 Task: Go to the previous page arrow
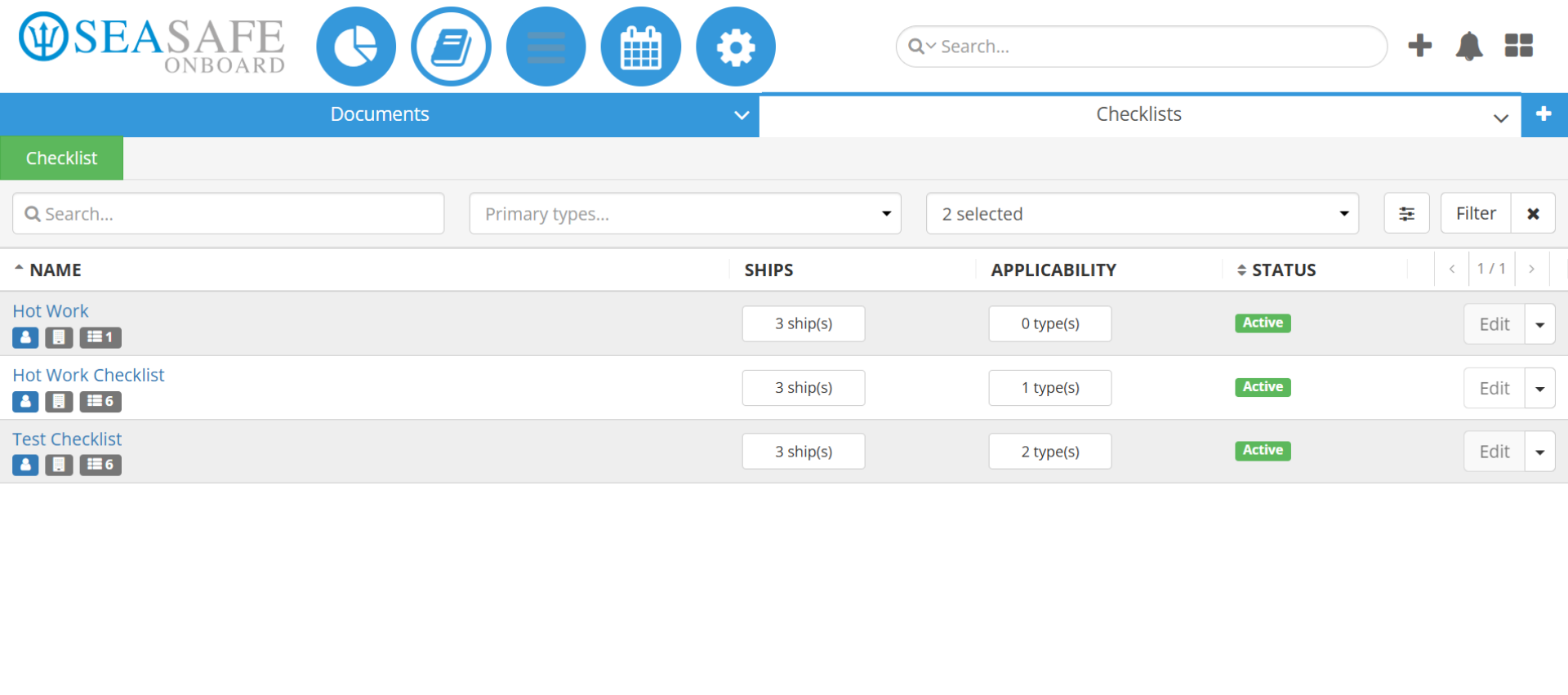1452,269
